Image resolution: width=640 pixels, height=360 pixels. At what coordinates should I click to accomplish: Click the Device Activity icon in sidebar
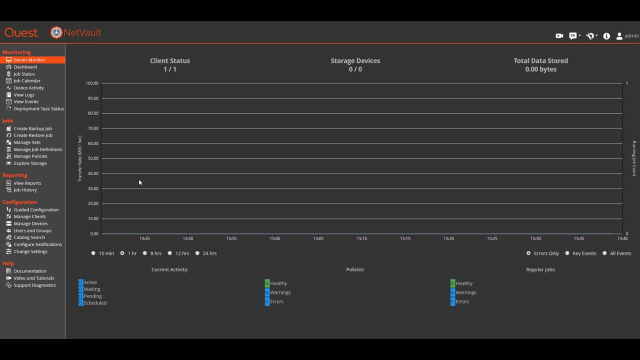9,88
